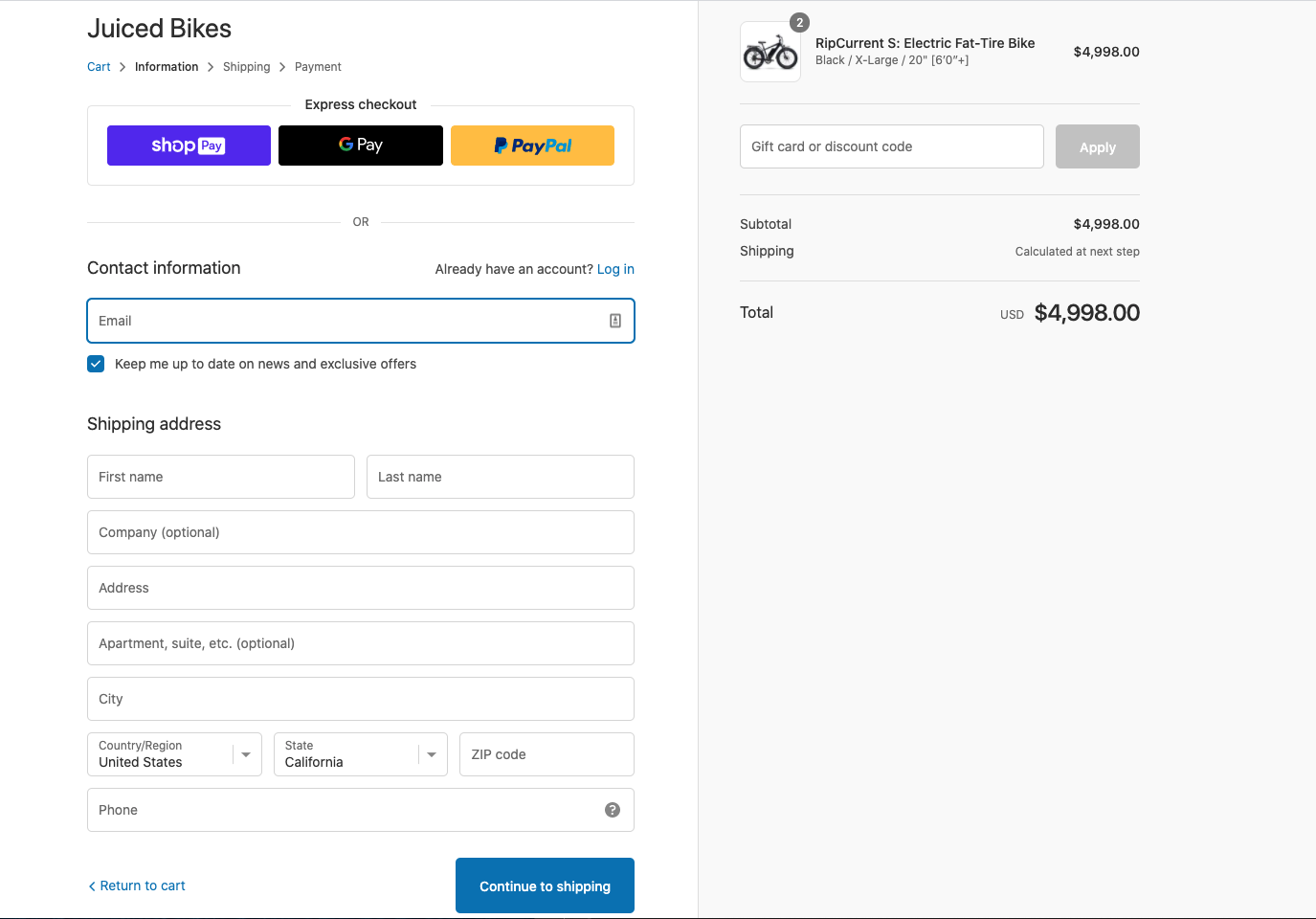Select the Information breadcrumb step

[x=167, y=67]
